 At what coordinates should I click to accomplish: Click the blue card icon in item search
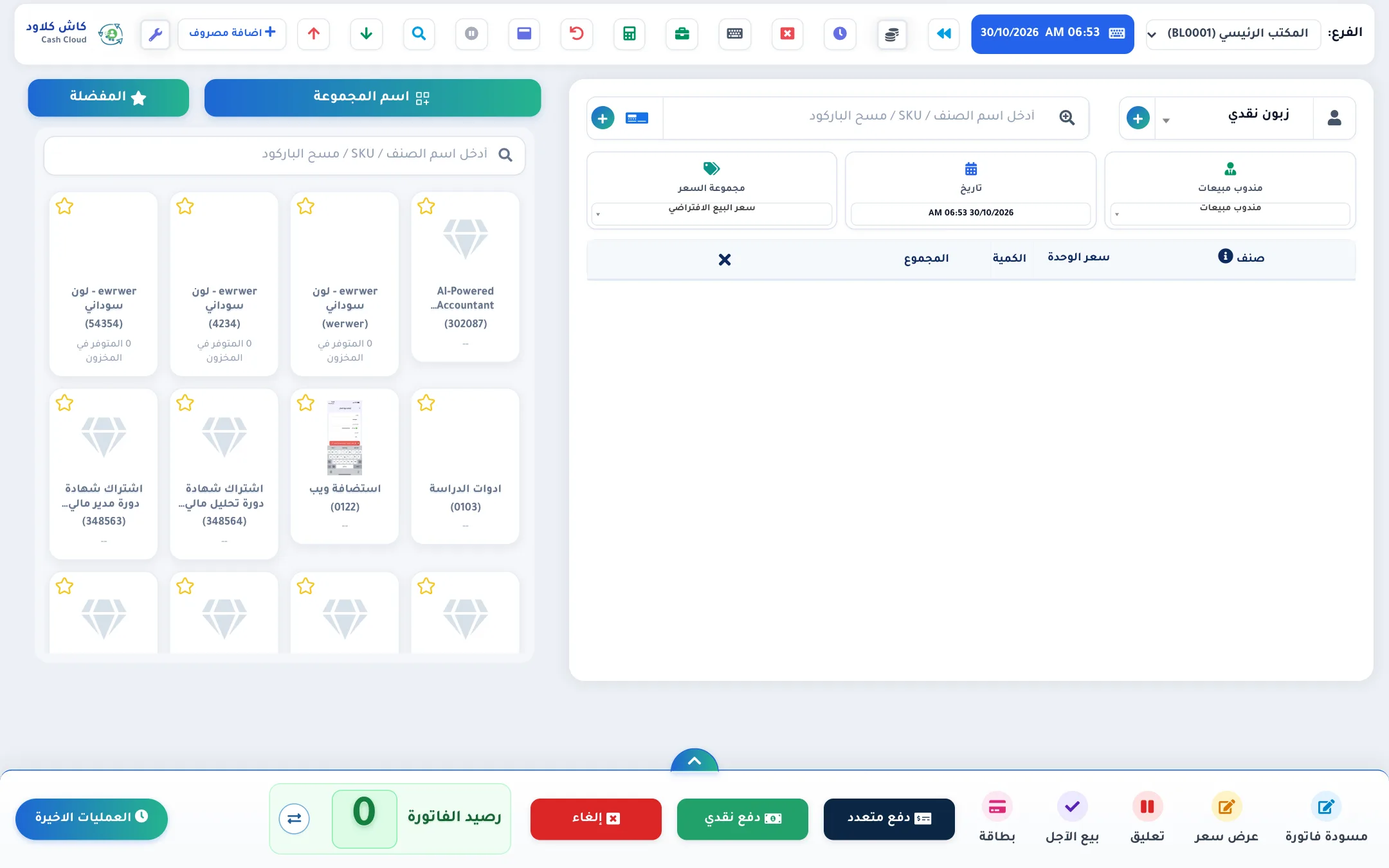coord(637,118)
